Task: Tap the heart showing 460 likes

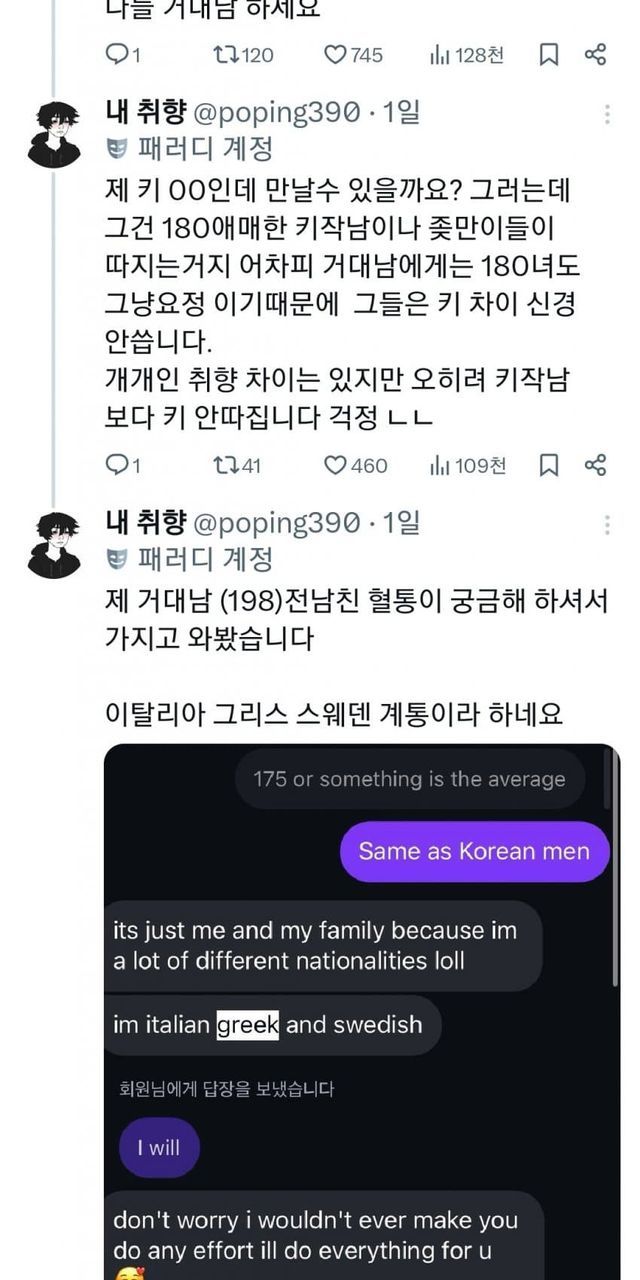Action: tap(335, 465)
